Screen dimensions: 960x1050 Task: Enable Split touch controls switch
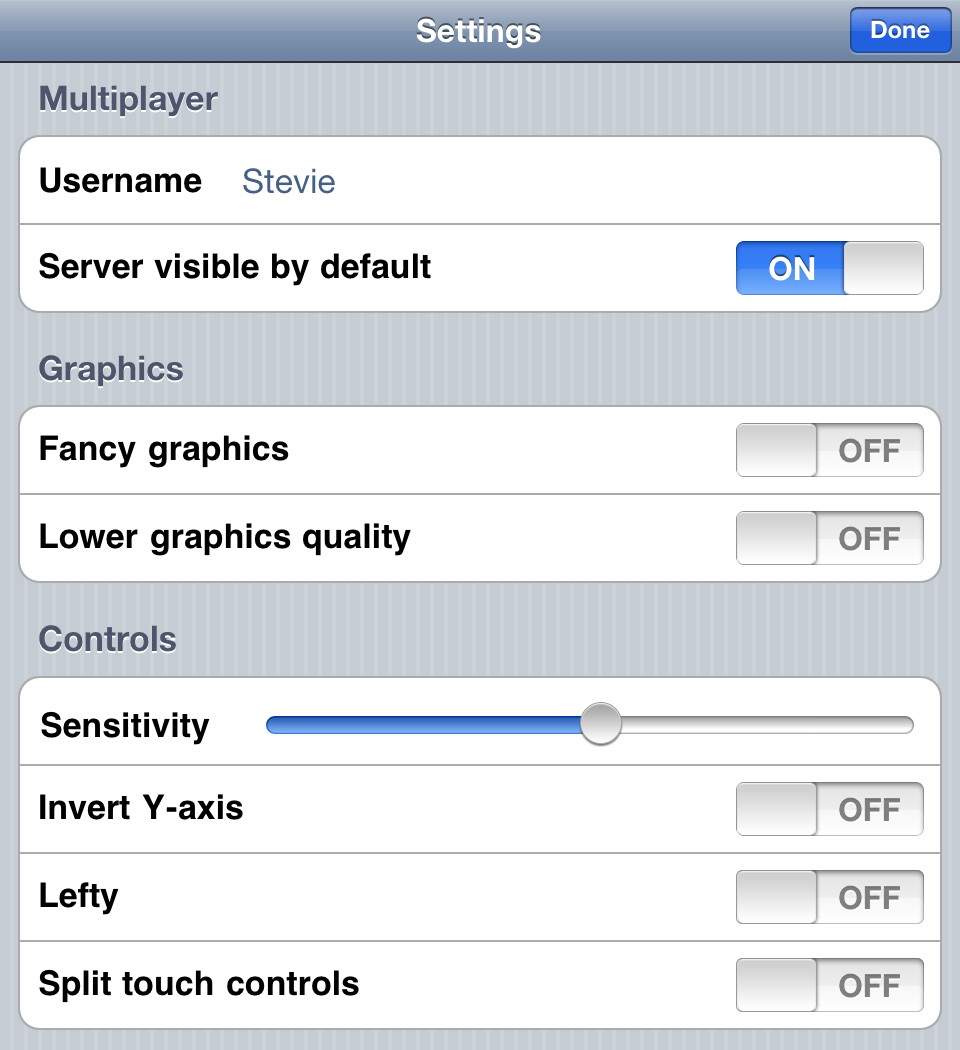point(829,985)
